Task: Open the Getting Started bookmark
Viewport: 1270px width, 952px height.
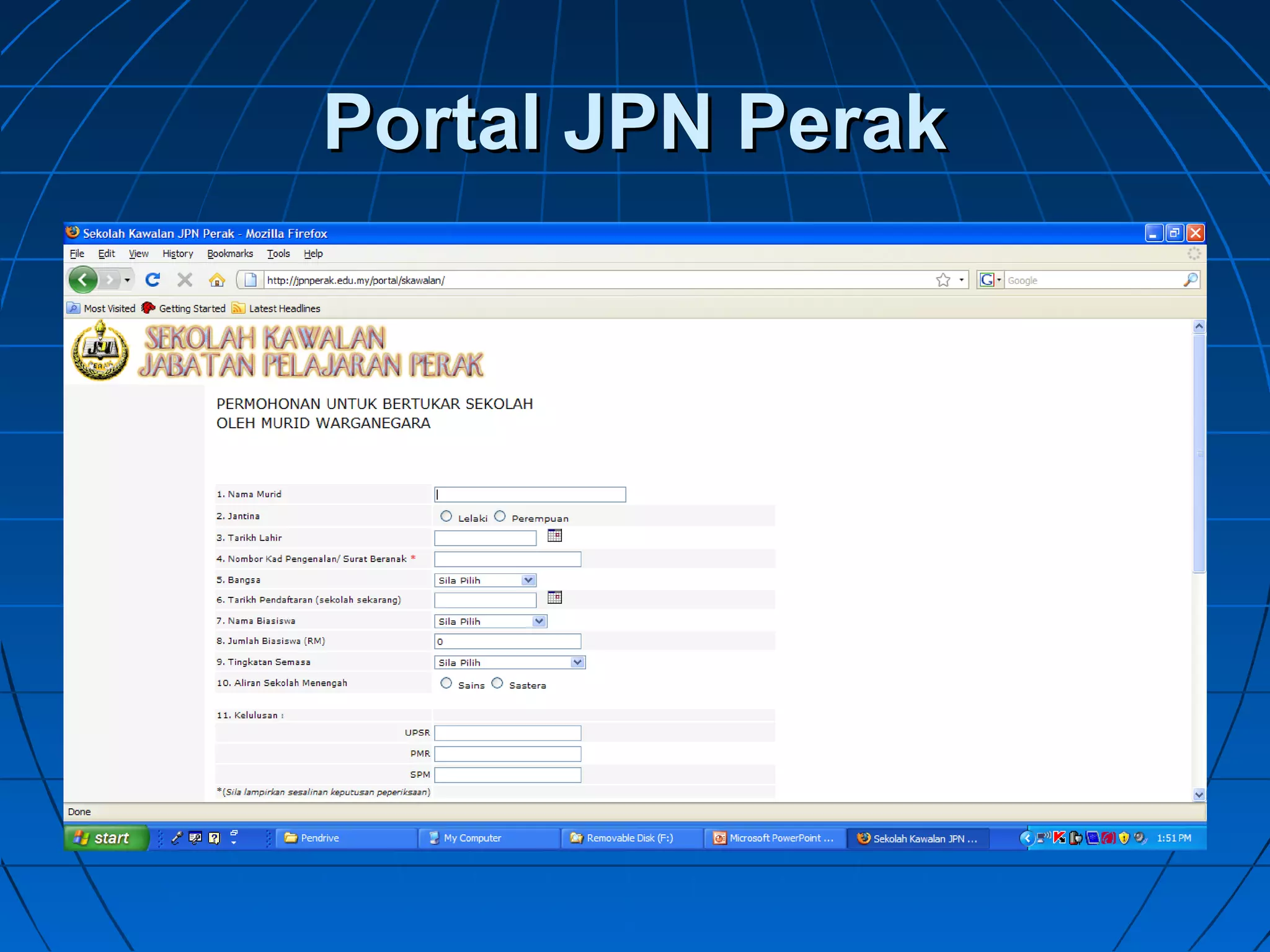Action: tap(184, 308)
